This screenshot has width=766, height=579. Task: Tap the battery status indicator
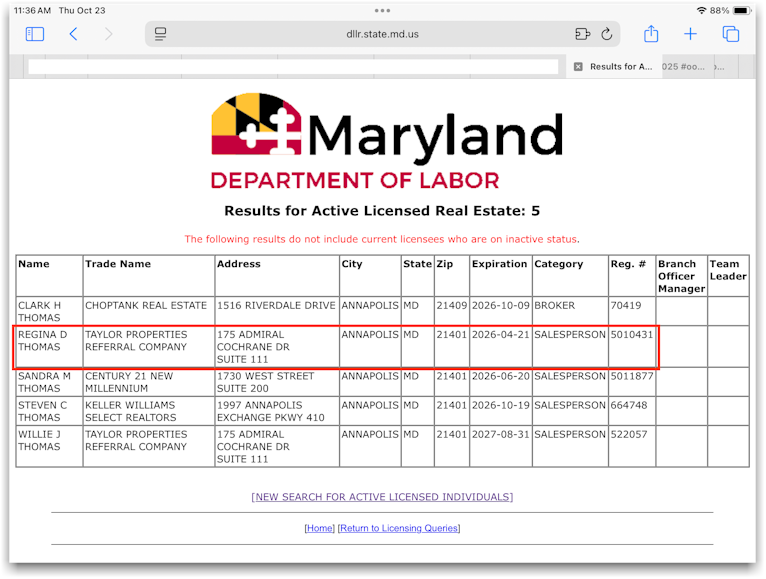(741, 10)
